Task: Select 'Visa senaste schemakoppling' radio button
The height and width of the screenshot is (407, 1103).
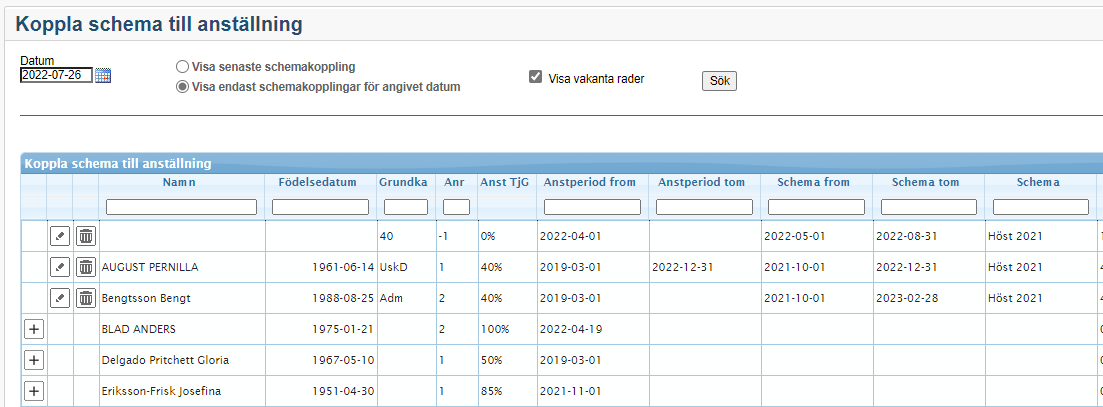Action: point(182,67)
